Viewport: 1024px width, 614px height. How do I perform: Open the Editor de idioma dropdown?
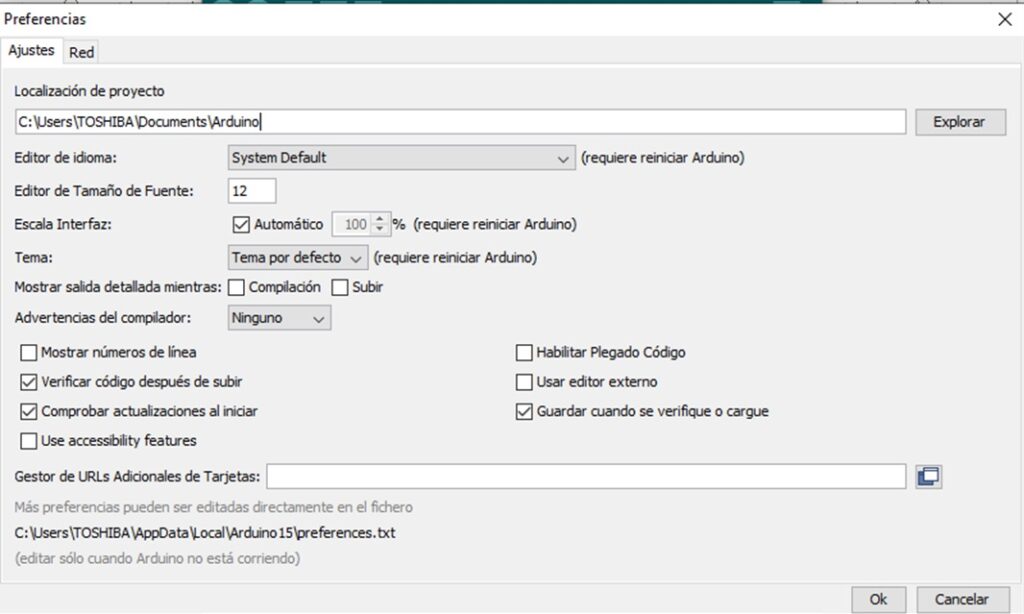[401, 158]
